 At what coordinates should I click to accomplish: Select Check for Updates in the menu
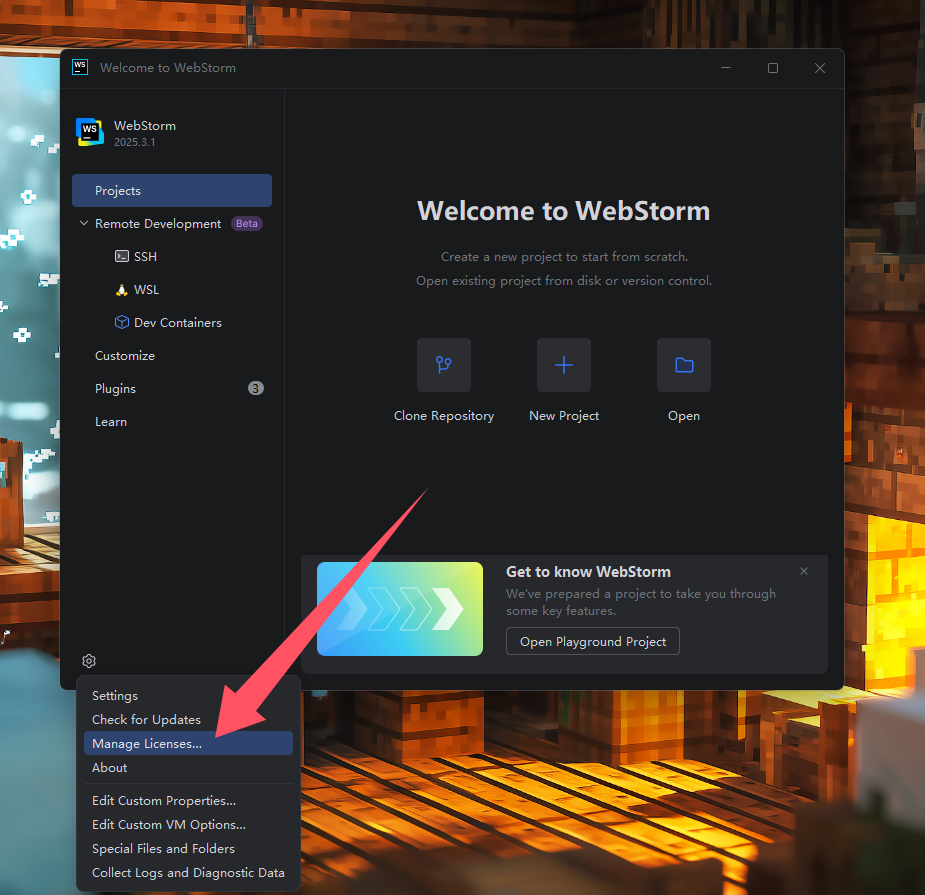coord(146,719)
